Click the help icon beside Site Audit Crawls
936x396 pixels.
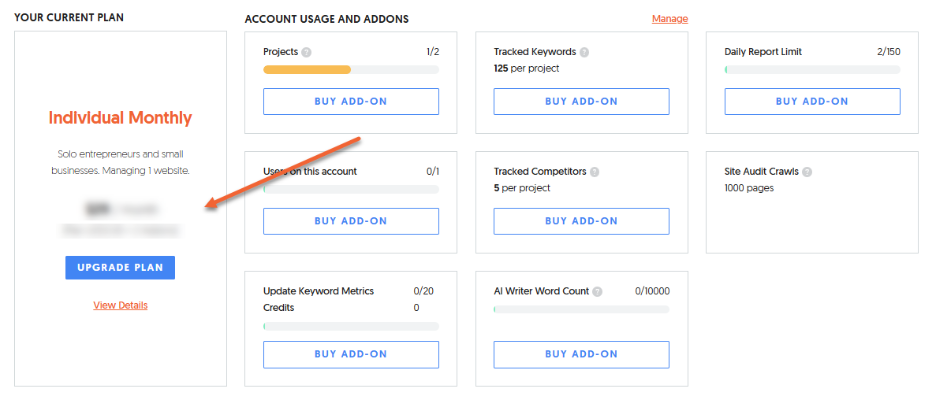[807, 172]
